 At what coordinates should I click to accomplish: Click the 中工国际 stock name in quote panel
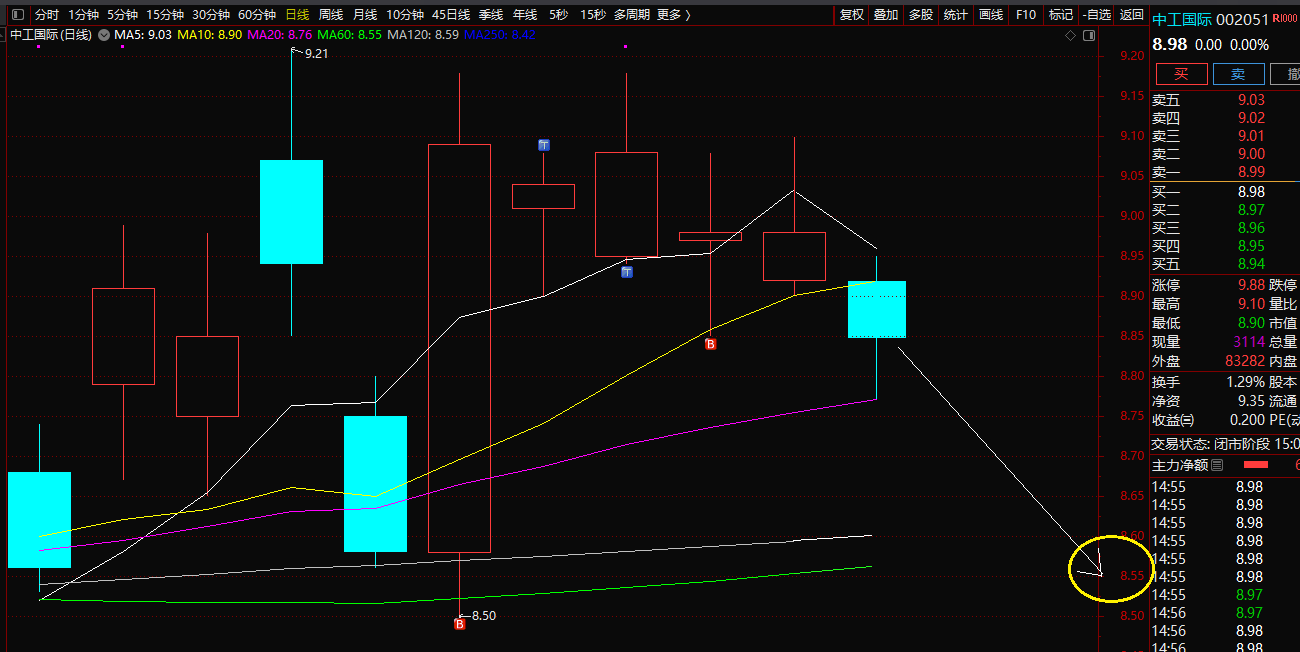coord(1183,20)
